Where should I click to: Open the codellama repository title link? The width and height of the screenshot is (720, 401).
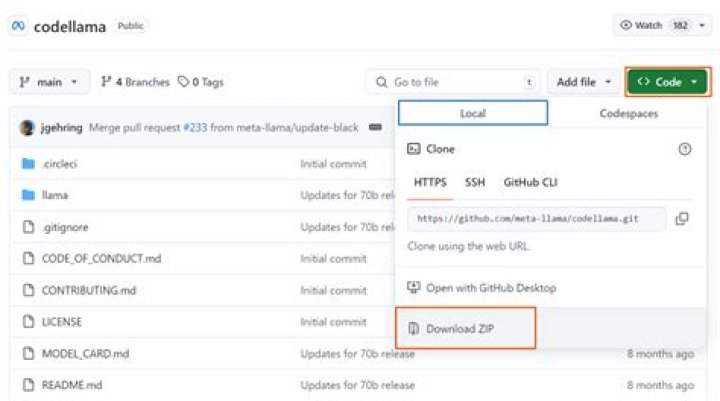(x=70, y=27)
